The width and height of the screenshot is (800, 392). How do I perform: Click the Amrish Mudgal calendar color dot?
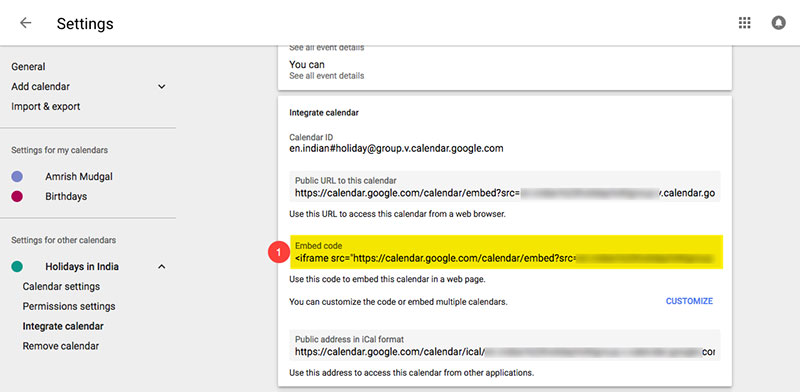click(x=17, y=177)
